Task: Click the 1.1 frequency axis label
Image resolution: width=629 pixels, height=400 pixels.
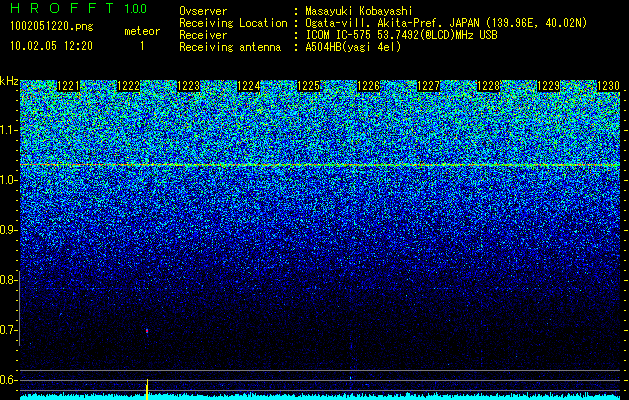Action: 8,130
